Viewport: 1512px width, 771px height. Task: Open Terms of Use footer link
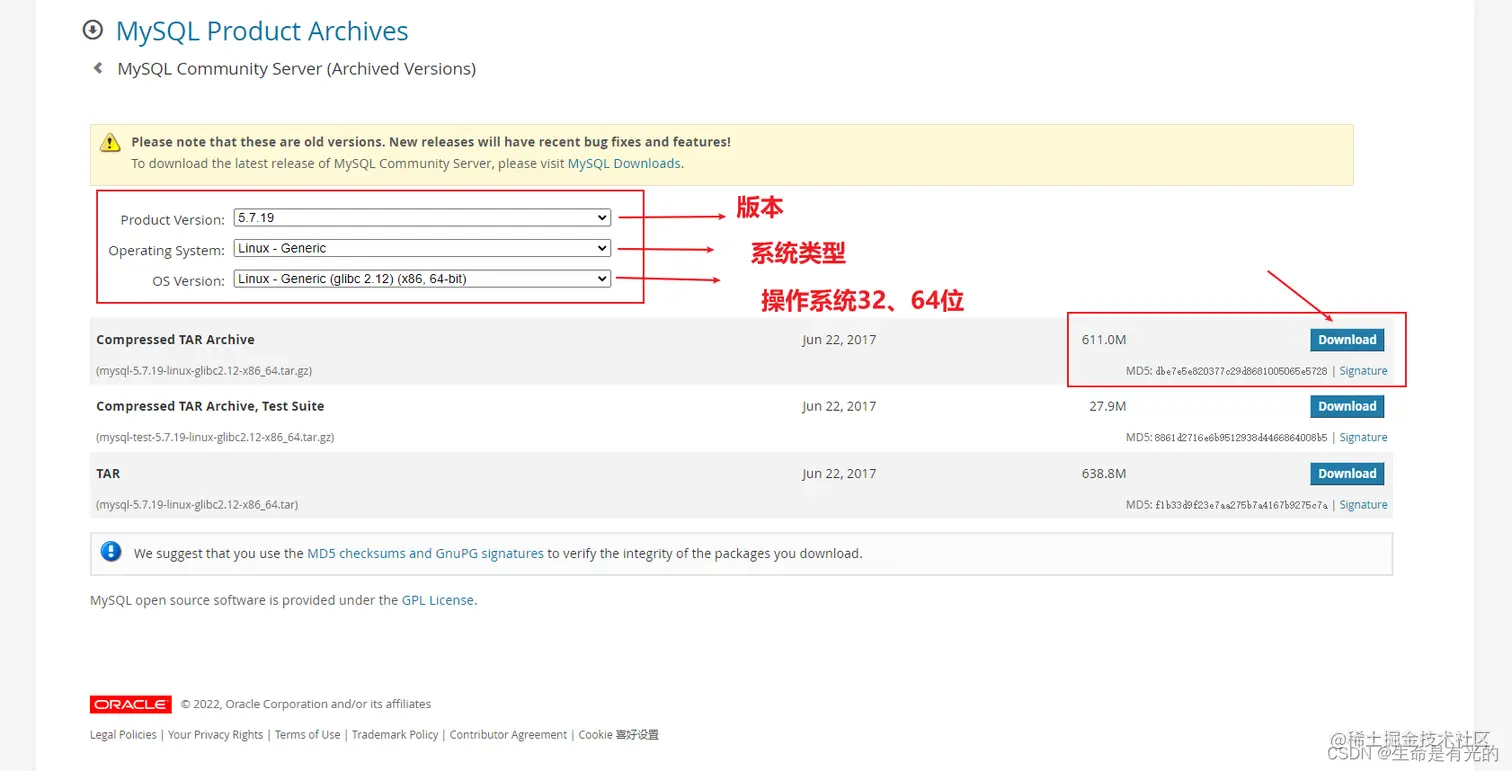click(x=308, y=735)
